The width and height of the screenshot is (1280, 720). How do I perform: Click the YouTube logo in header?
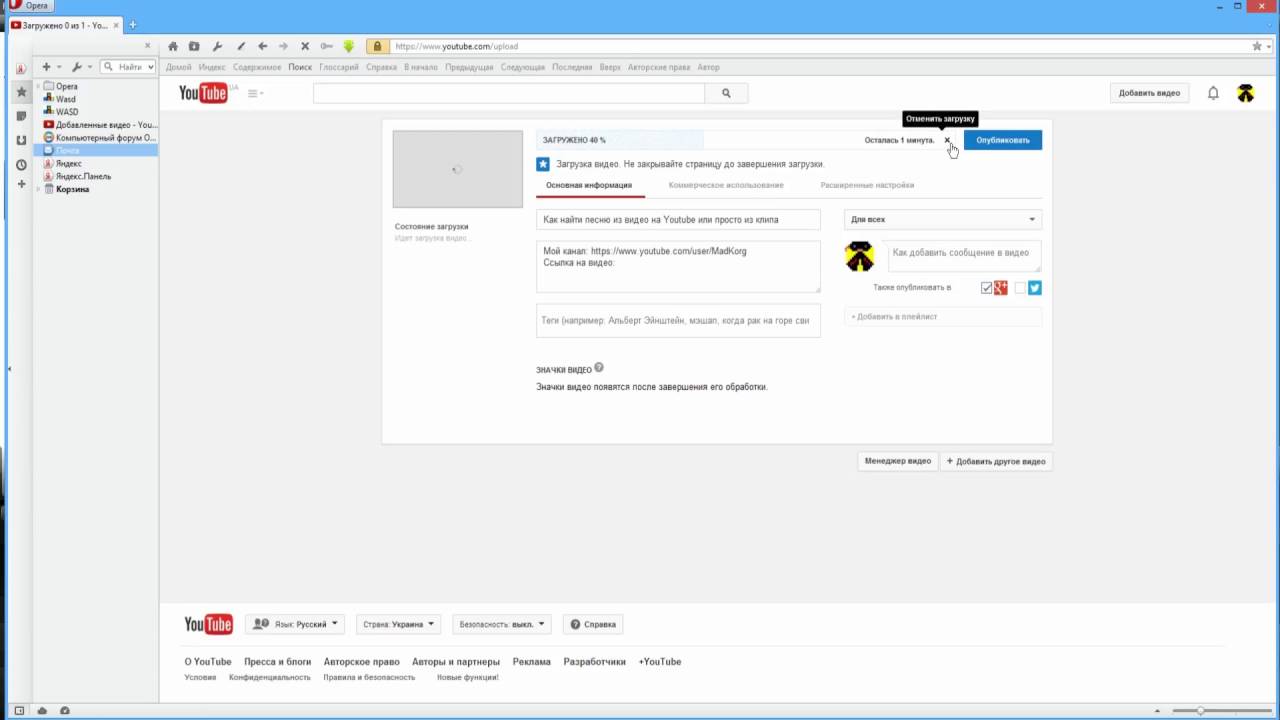[x=203, y=93]
